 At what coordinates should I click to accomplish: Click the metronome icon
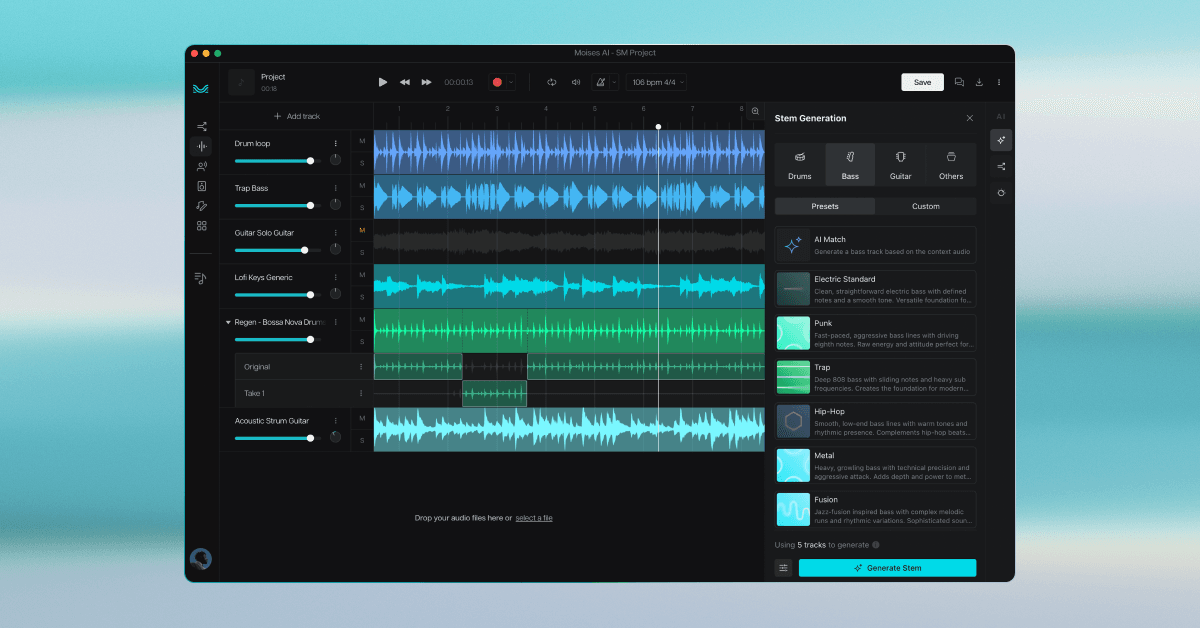tap(600, 82)
